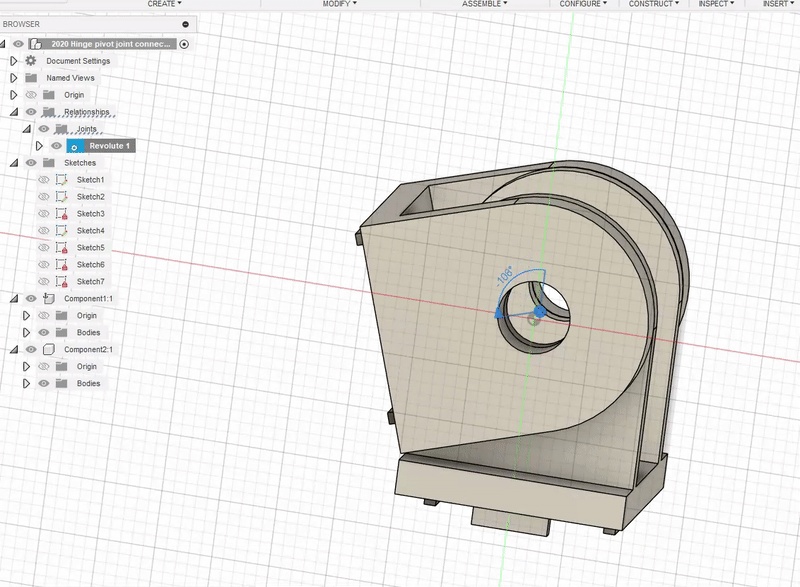Hide the Sketches folder
This screenshot has height=587, width=800.
[31, 163]
